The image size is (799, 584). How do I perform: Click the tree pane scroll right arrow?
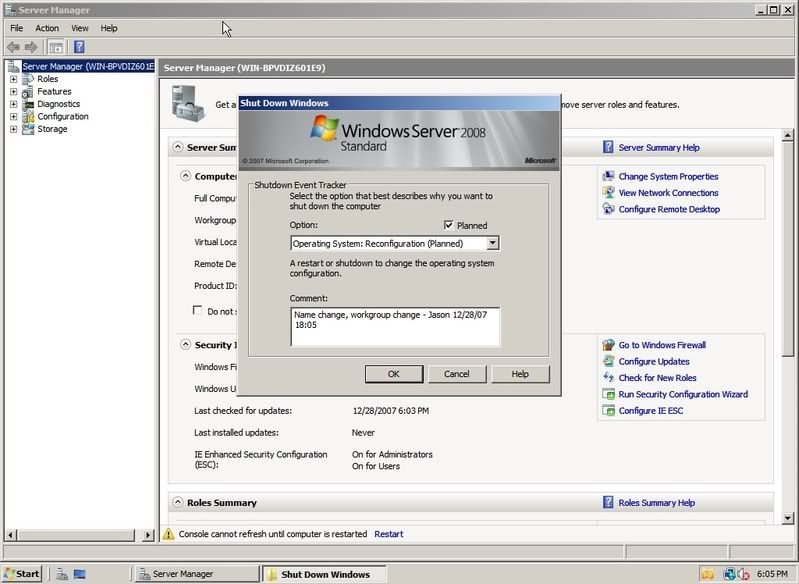pyautogui.click(x=148, y=535)
